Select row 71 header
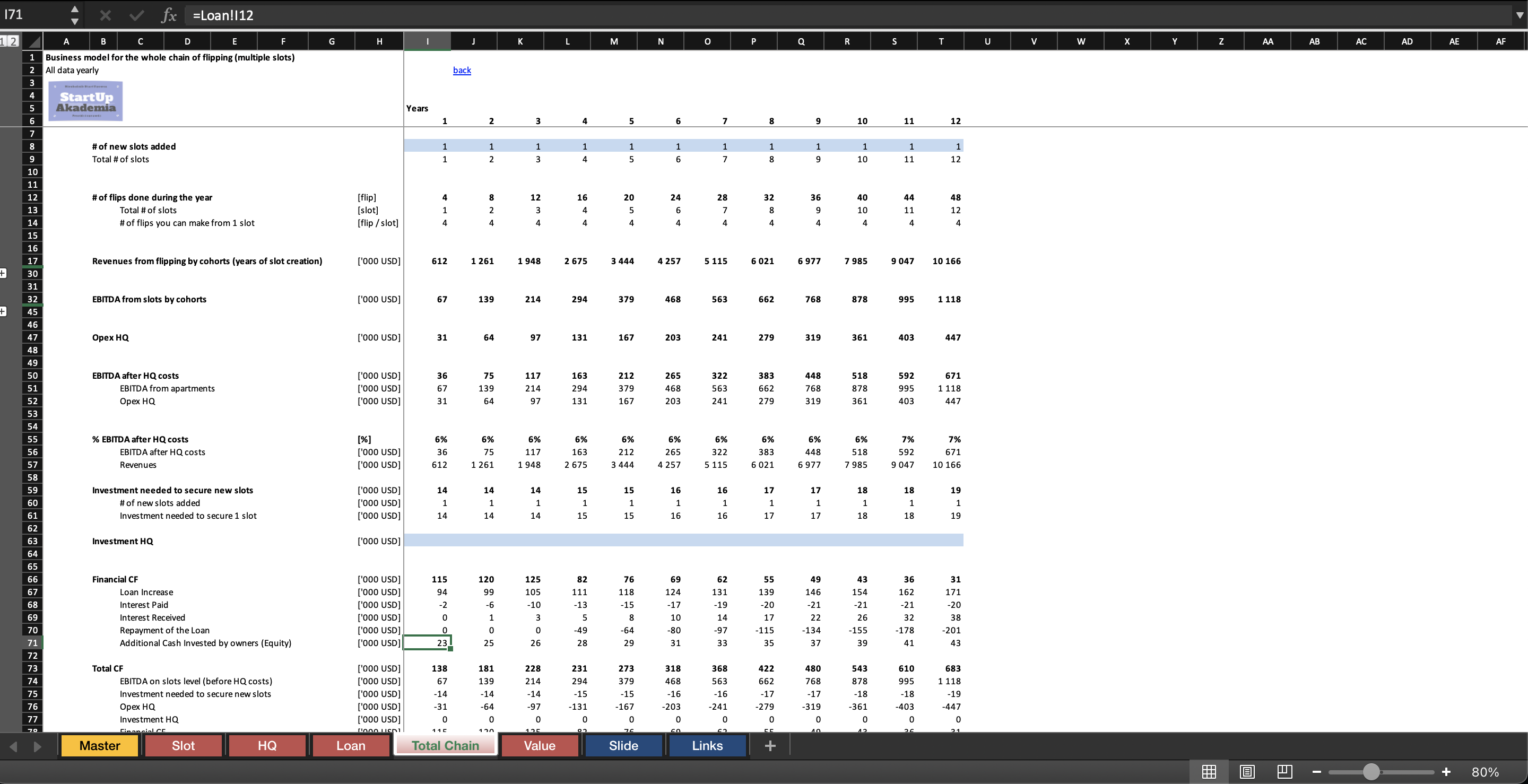Screen dimensions: 1528x784 pos(32,643)
